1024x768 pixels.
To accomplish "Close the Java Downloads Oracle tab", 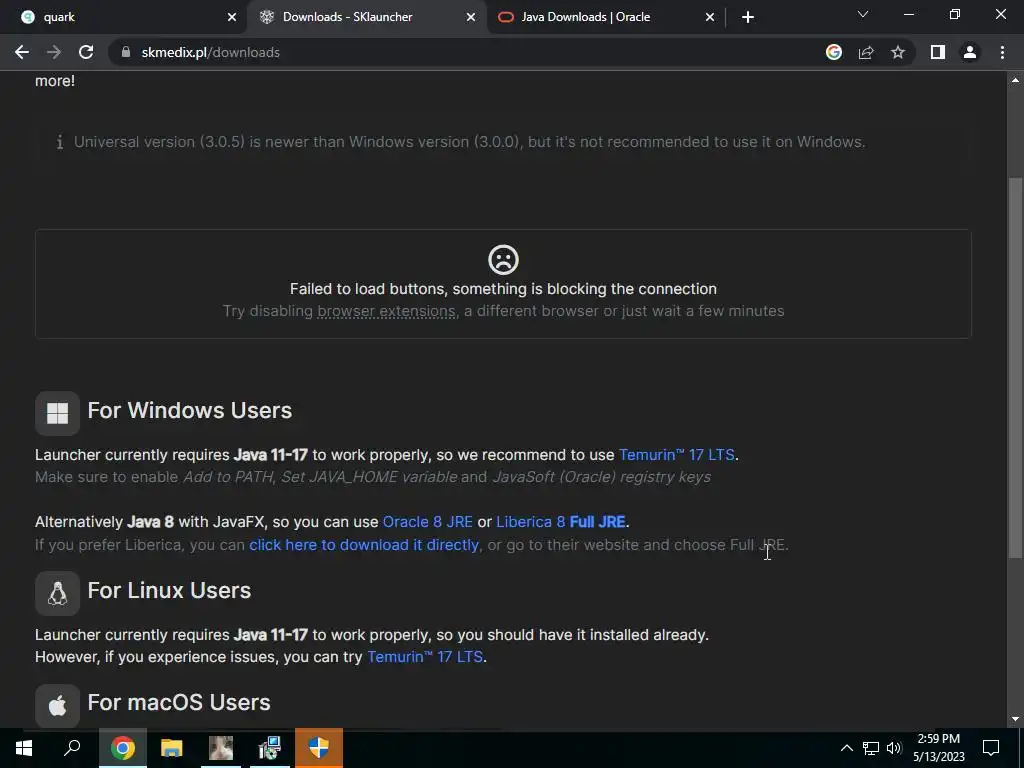I will pyautogui.click(x=710, y=17).
